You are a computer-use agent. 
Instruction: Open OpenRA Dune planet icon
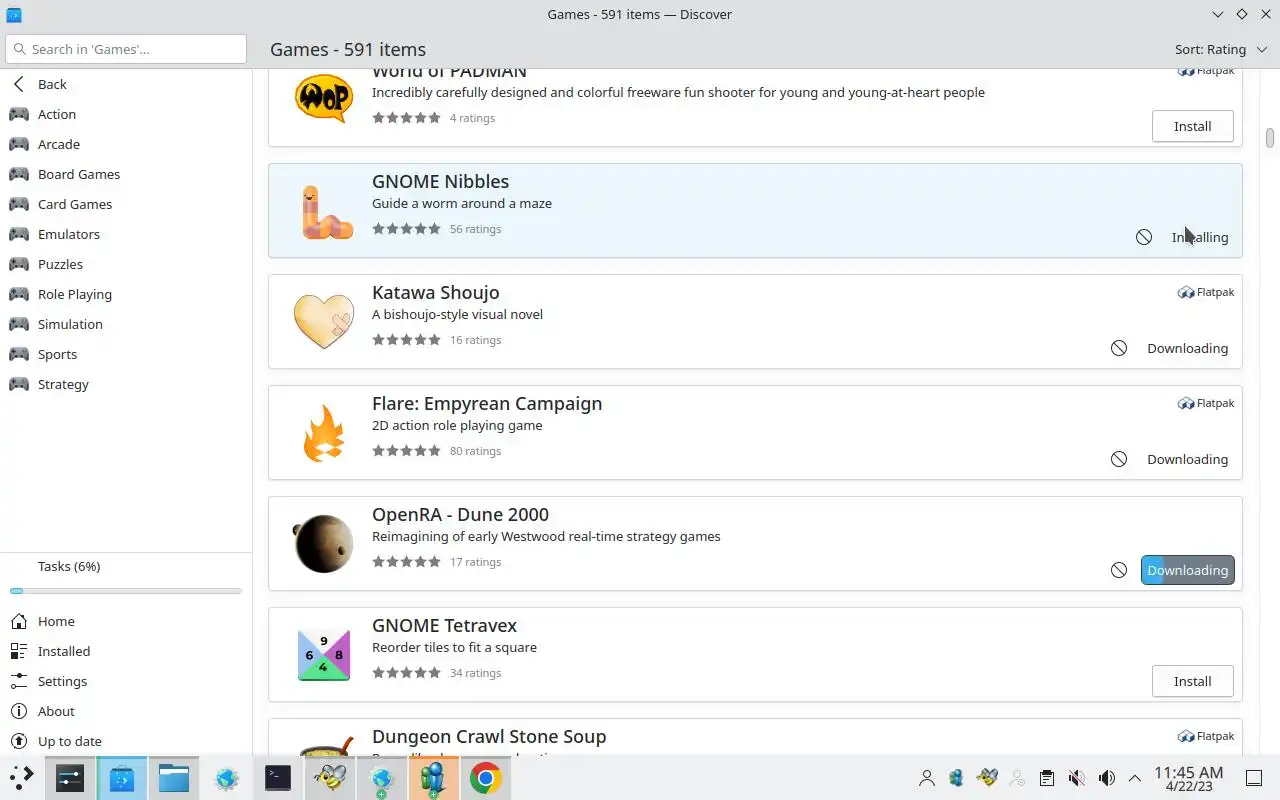coord(324,544)
